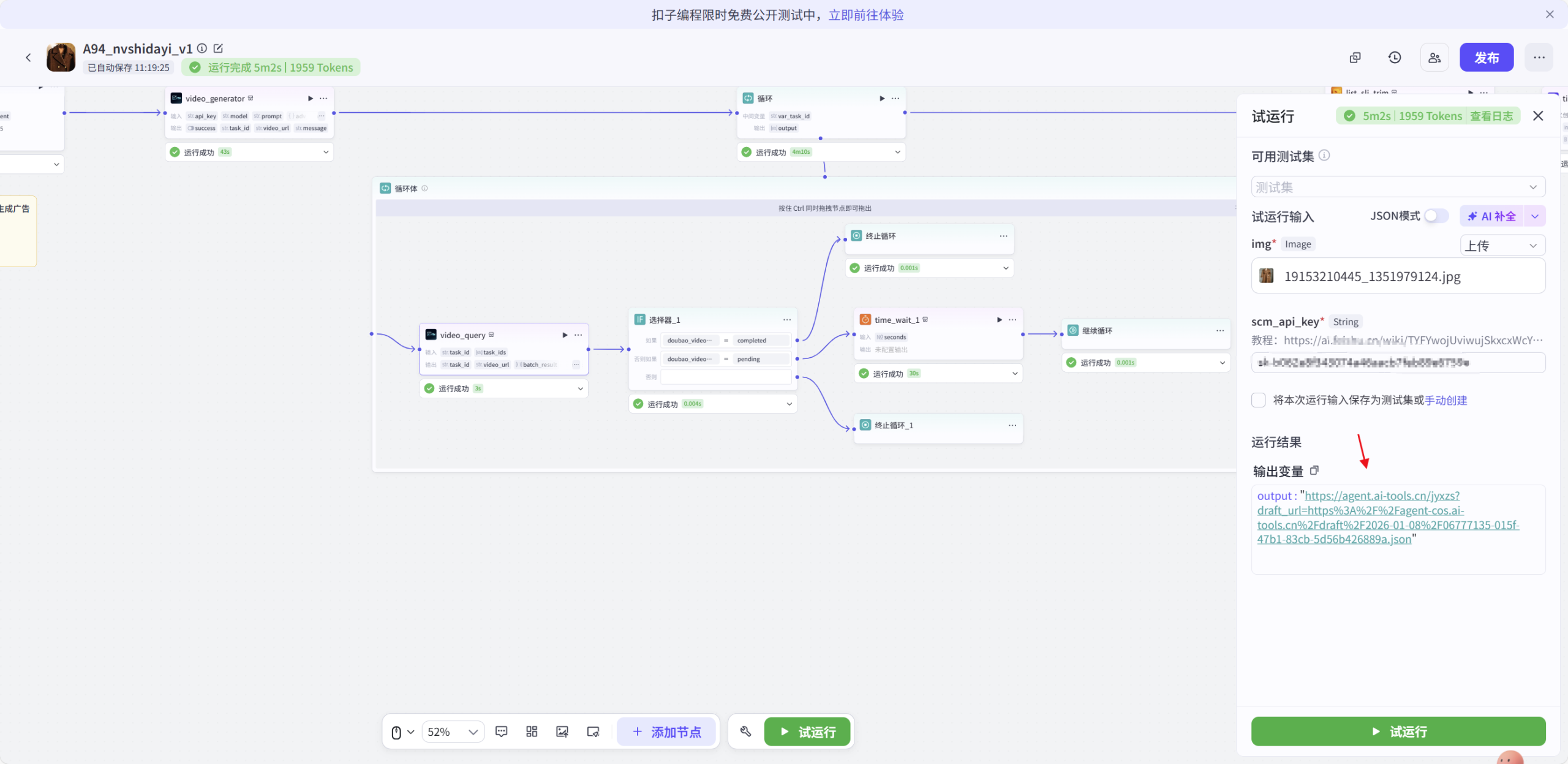The height and width of the screenshot is (764, 1568).
Task: Open the 52% zoom level dropdown
Action: click(453, 732)
